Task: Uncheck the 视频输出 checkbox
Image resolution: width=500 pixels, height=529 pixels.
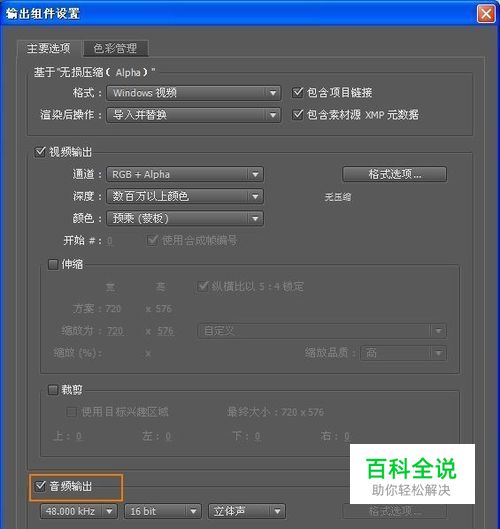Action: pyautogui.click(x=40, y=152)
